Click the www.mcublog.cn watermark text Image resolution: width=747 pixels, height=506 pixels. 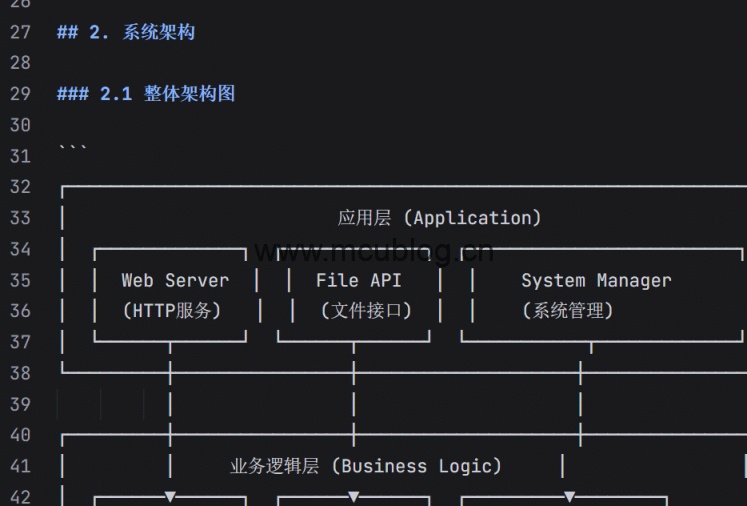373,251
